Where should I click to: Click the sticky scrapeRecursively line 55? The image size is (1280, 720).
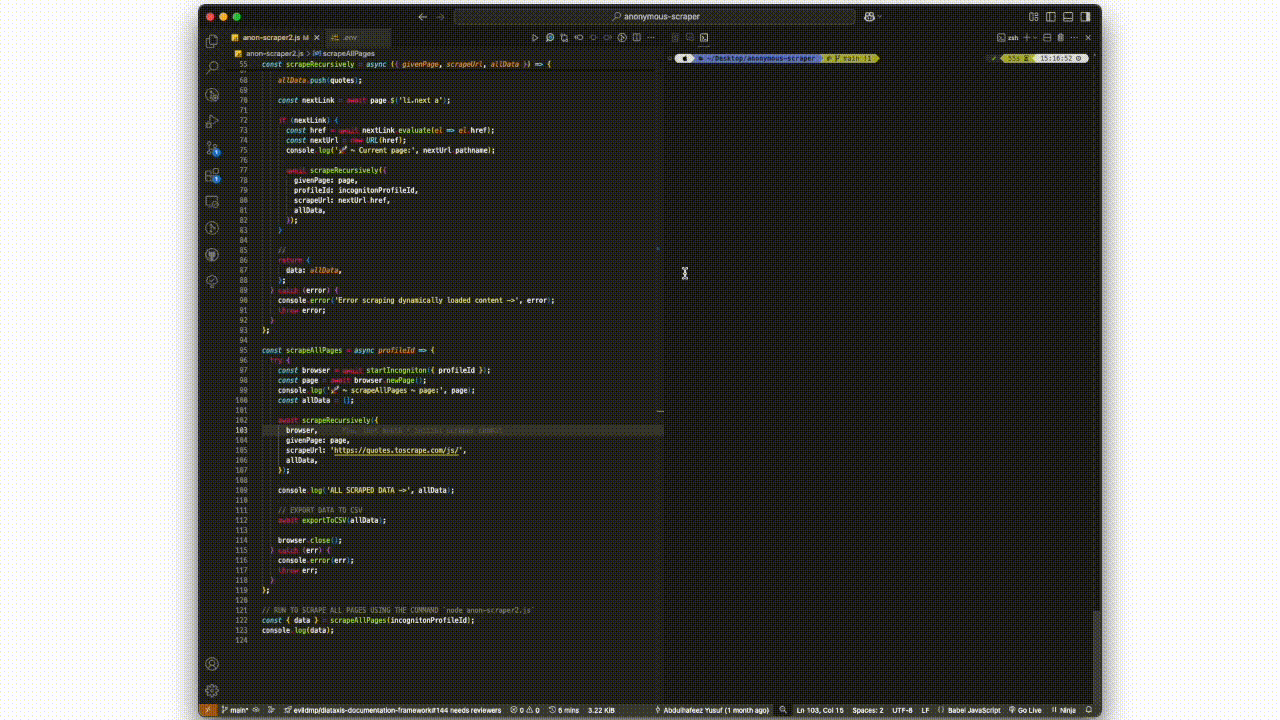coord(406,64)
